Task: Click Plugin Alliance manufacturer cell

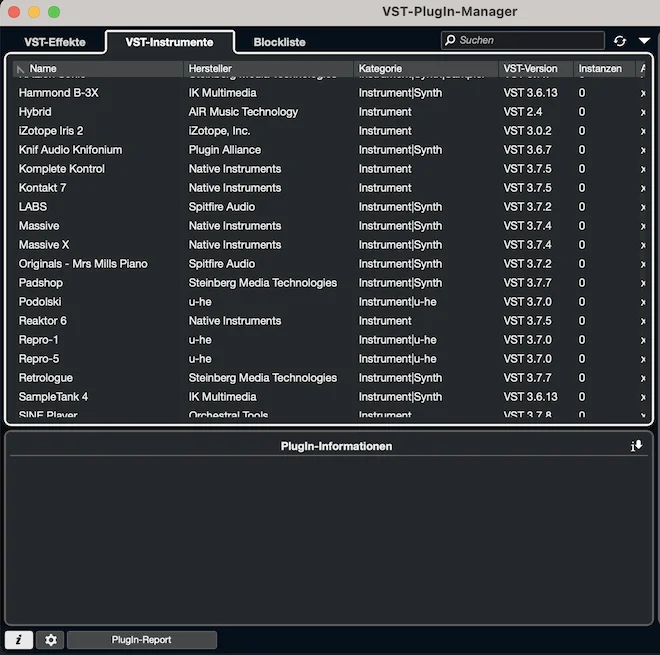Action: click(224, 150)
